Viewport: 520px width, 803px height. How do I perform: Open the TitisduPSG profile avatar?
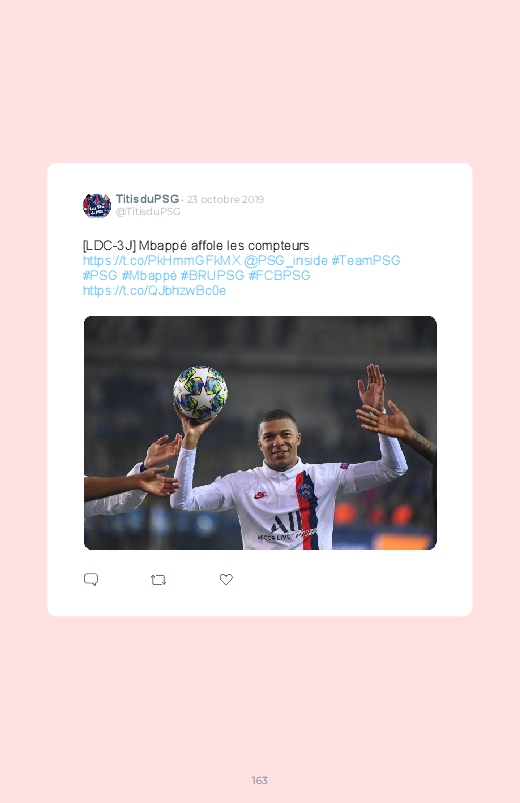click(x=97, y=205)
